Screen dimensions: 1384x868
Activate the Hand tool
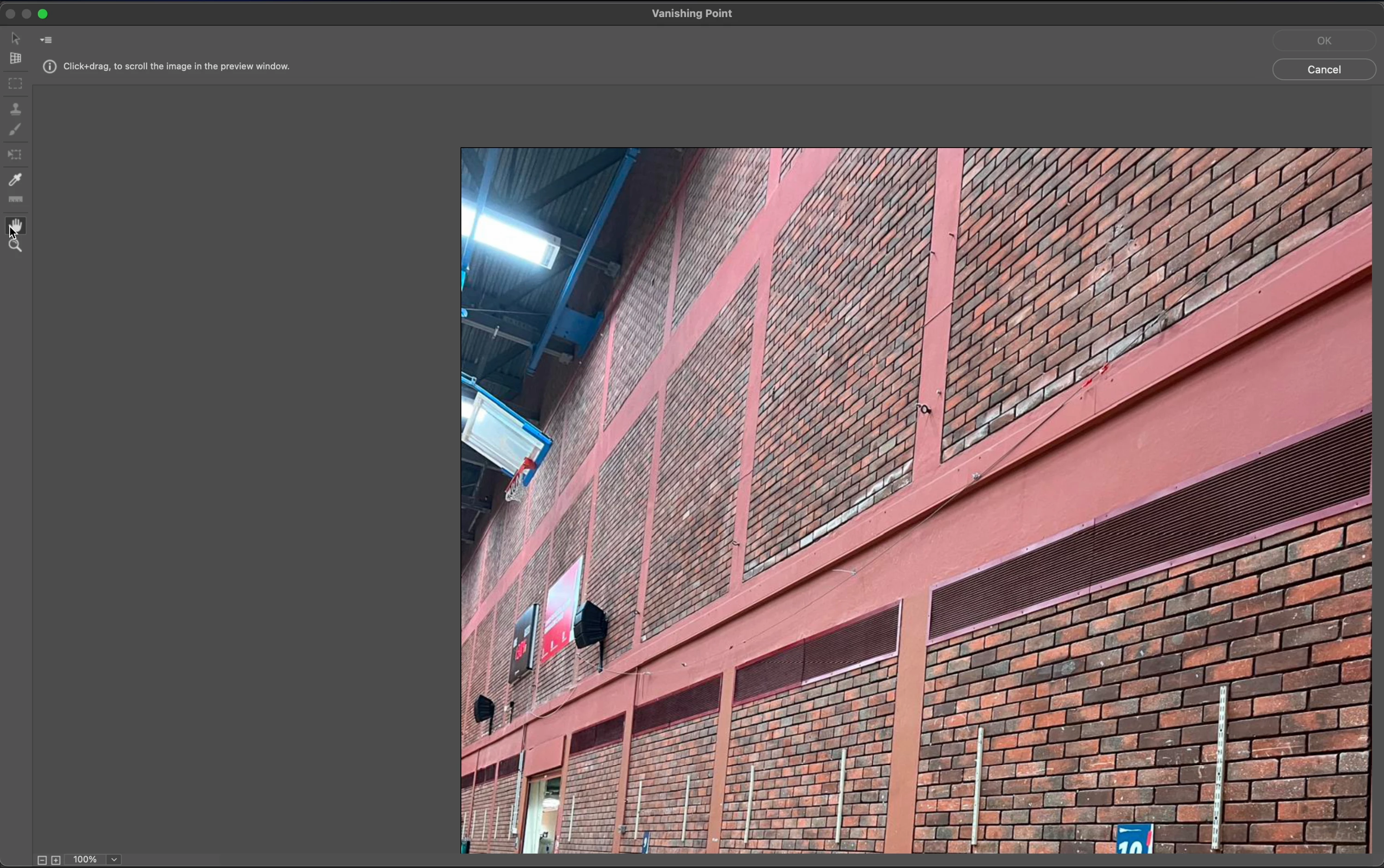pyautogui.click(x=17, y=225)
